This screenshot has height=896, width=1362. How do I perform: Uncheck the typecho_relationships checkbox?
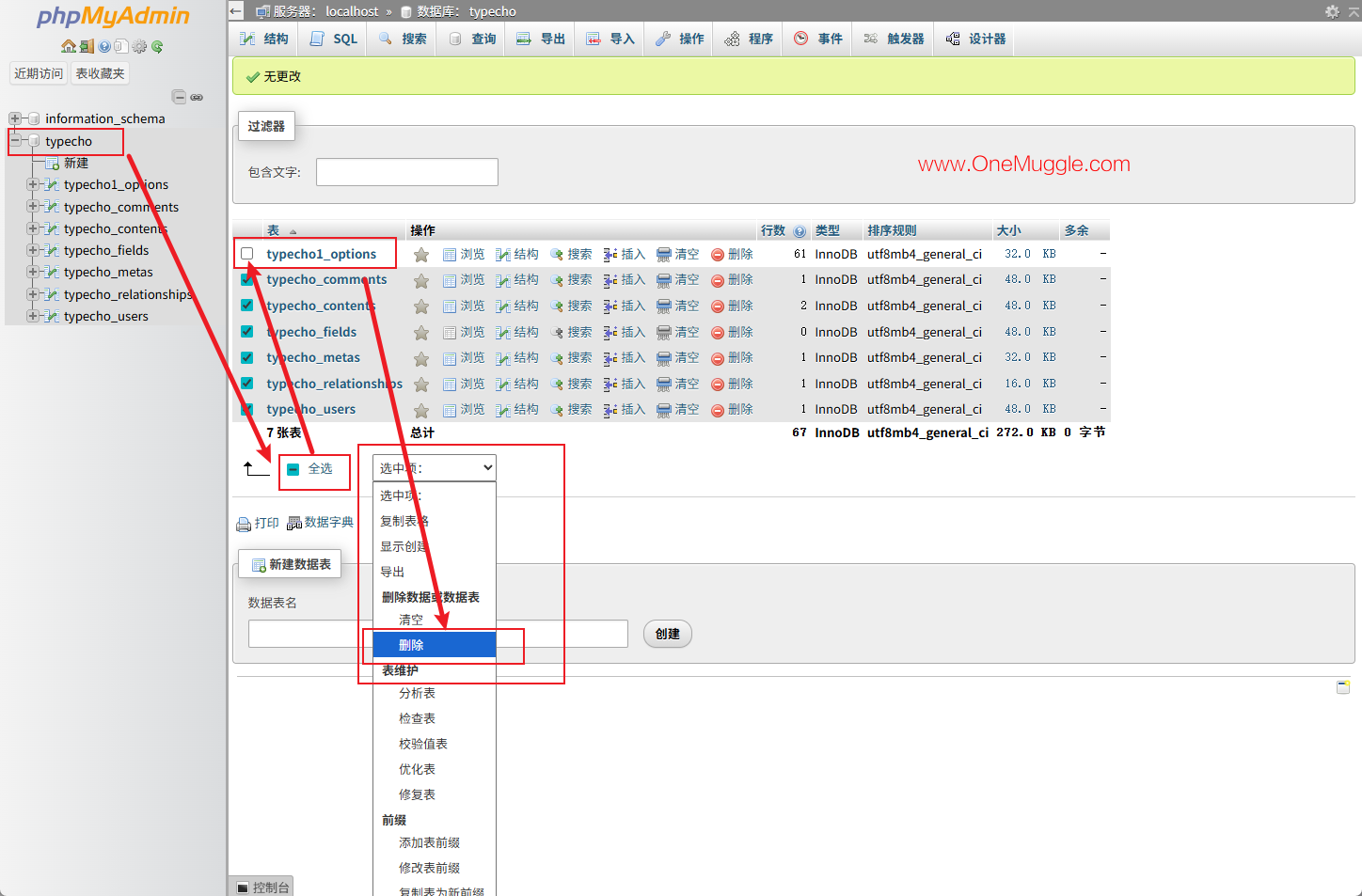[x=247, y=384]
